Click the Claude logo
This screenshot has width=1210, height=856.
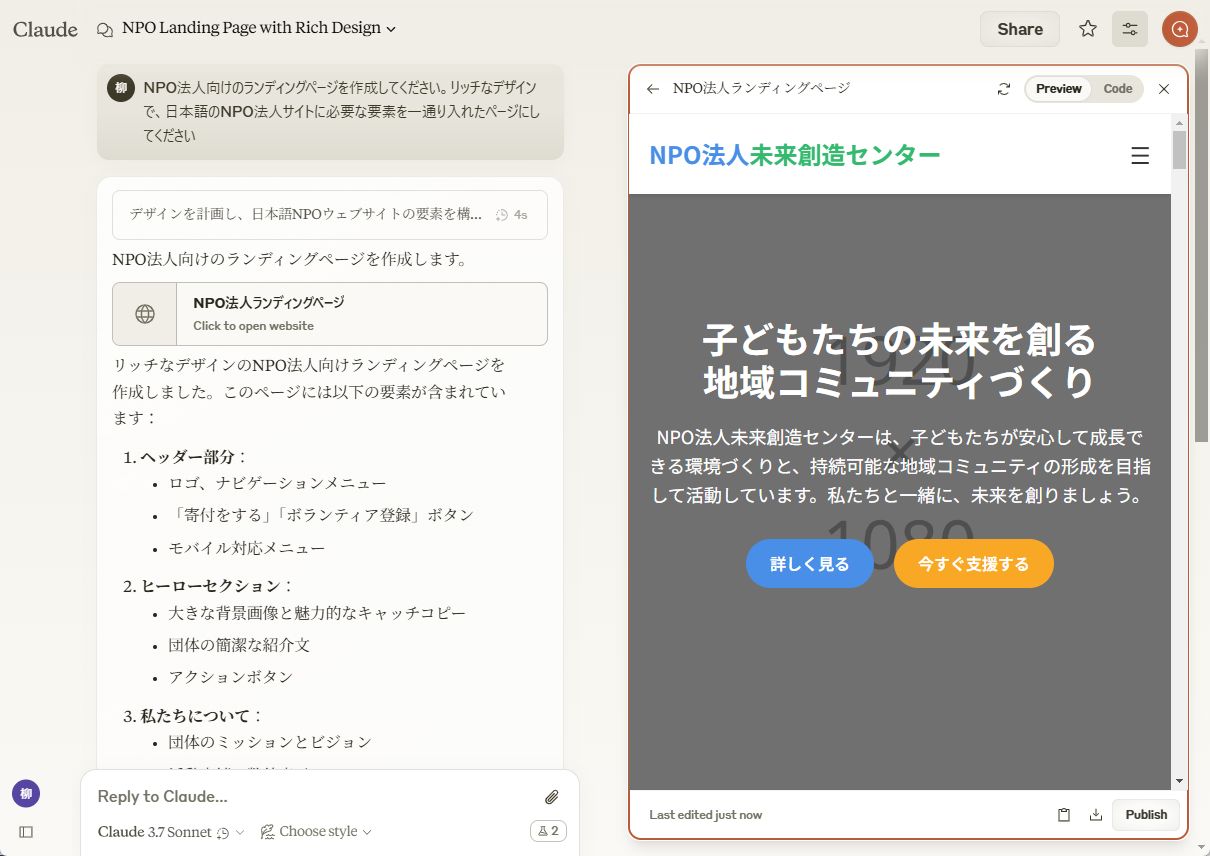45,29
